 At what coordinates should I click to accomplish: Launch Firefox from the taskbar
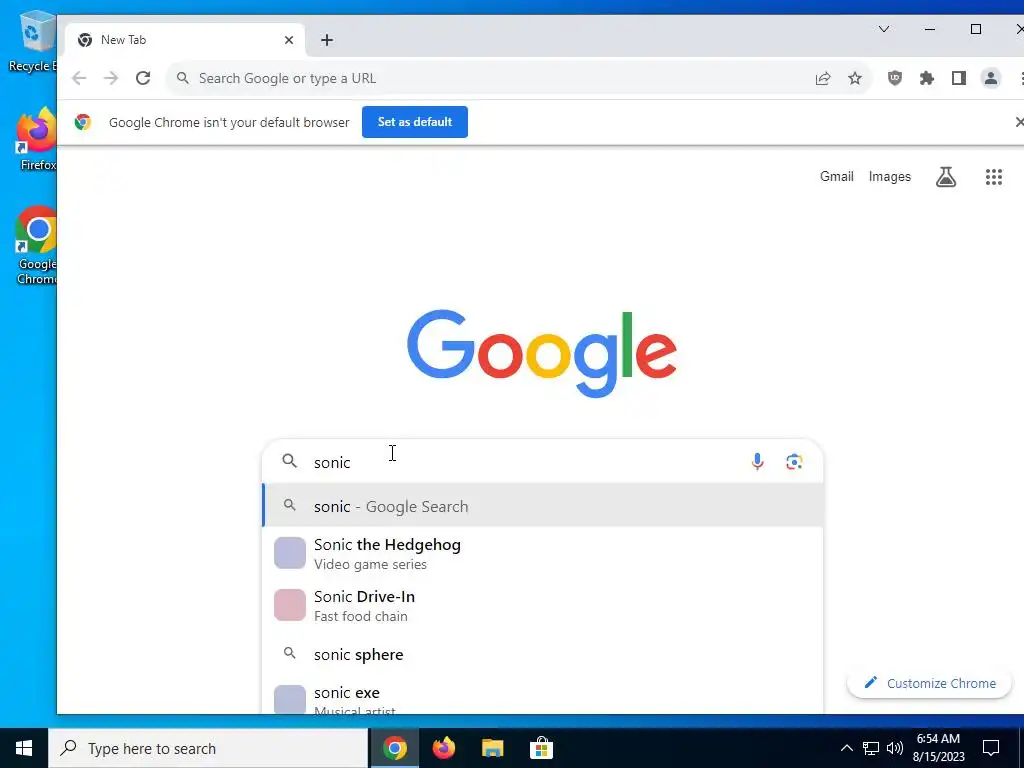pos(444,748)
